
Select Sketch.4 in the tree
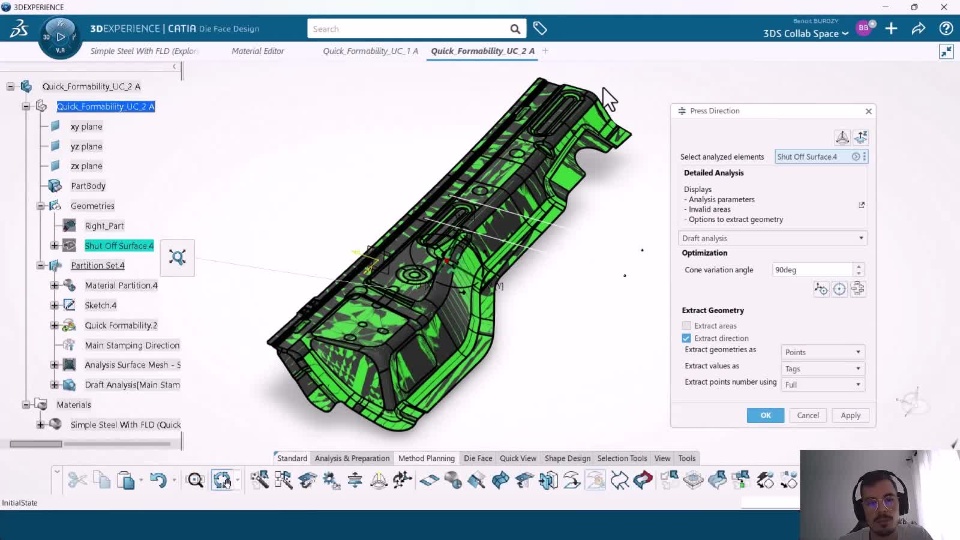click(100, 305)
